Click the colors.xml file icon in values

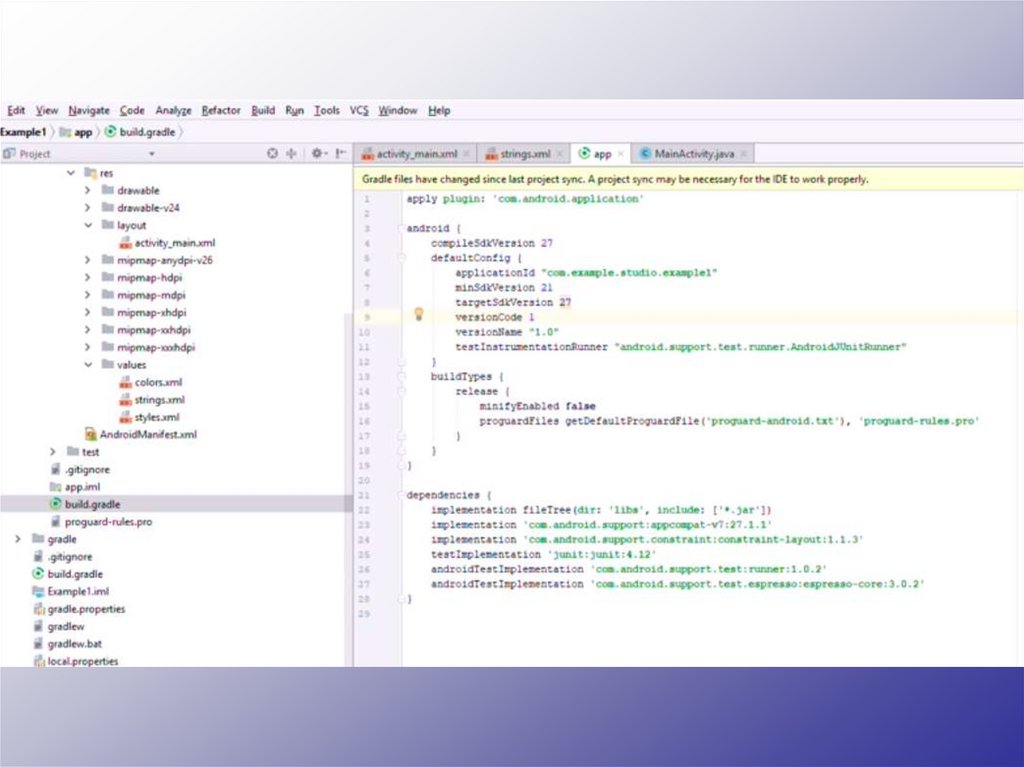125,382
